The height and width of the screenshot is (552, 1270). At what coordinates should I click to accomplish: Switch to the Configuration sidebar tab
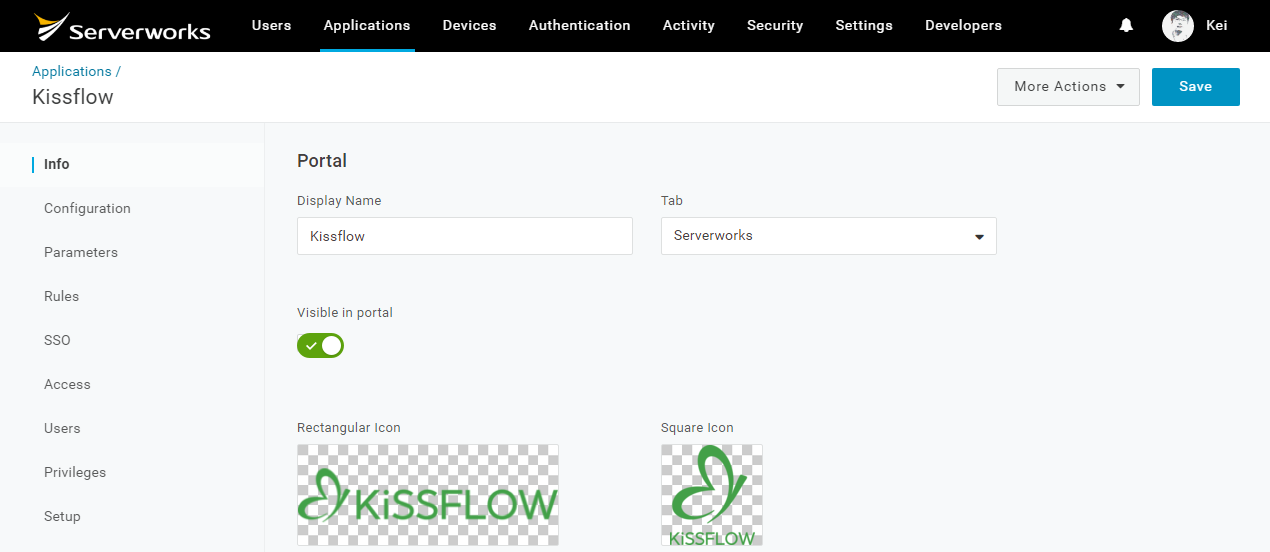[x=87, y=208]
